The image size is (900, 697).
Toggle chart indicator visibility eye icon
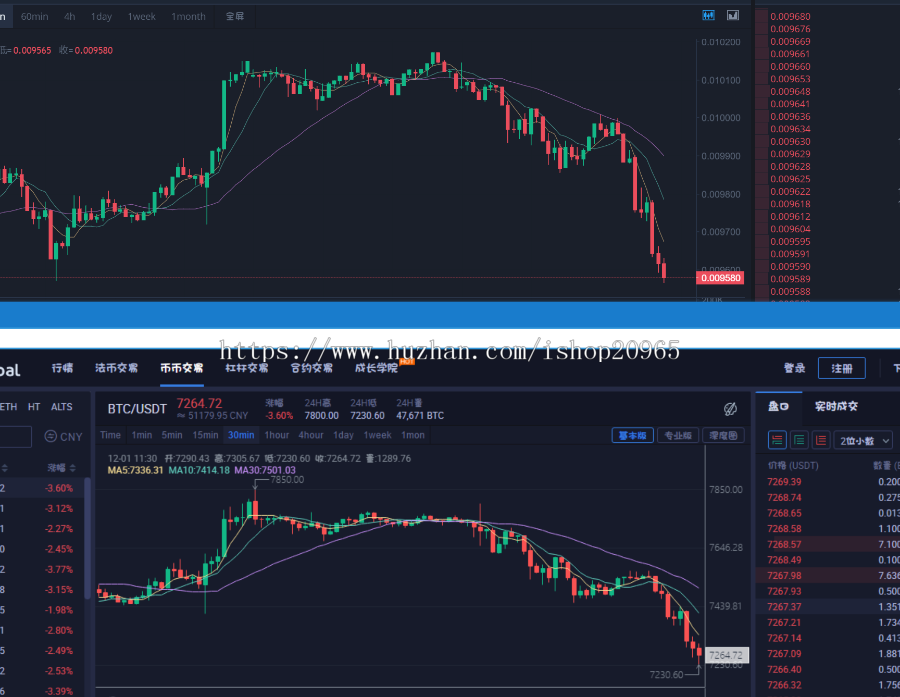click(x=731, y=409)
